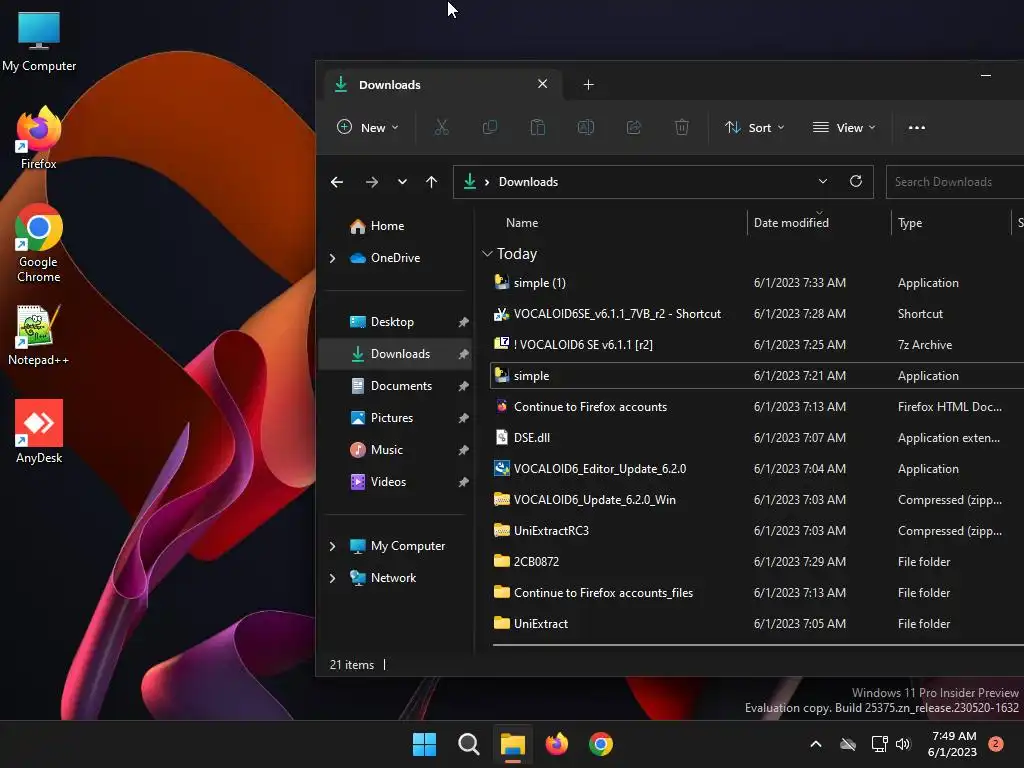Select My Computer desktop icon
The image size is (1024, 768).
(39, 42)
